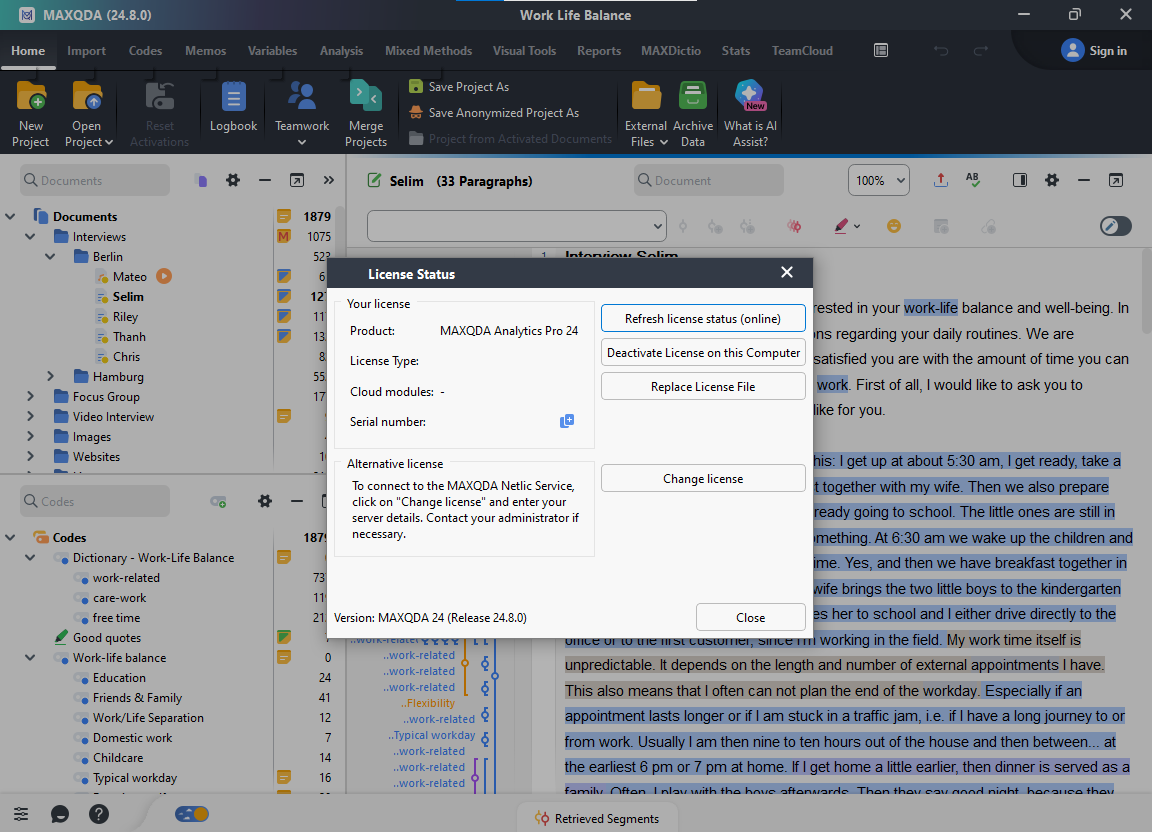Open the chat bubble icon in status bar

pos(60,814)
